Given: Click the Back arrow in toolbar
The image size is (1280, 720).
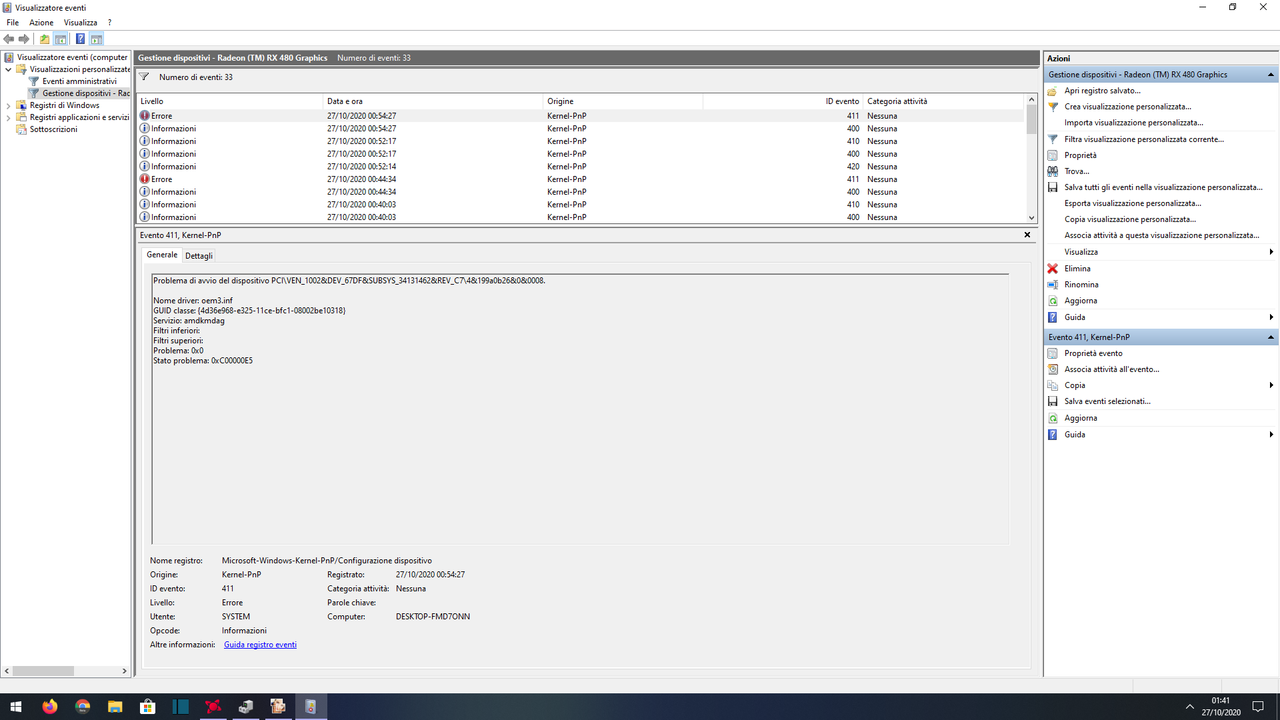Looking at the screenshot, I should point(9,39).
